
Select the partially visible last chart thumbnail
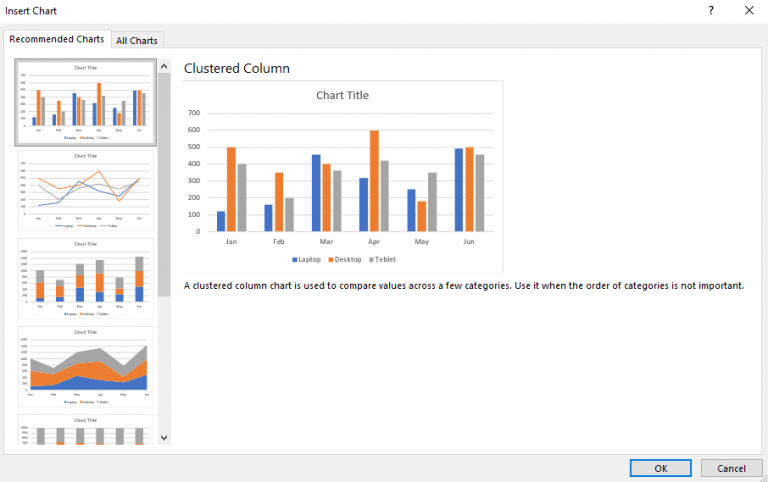(x=85, y=430)
